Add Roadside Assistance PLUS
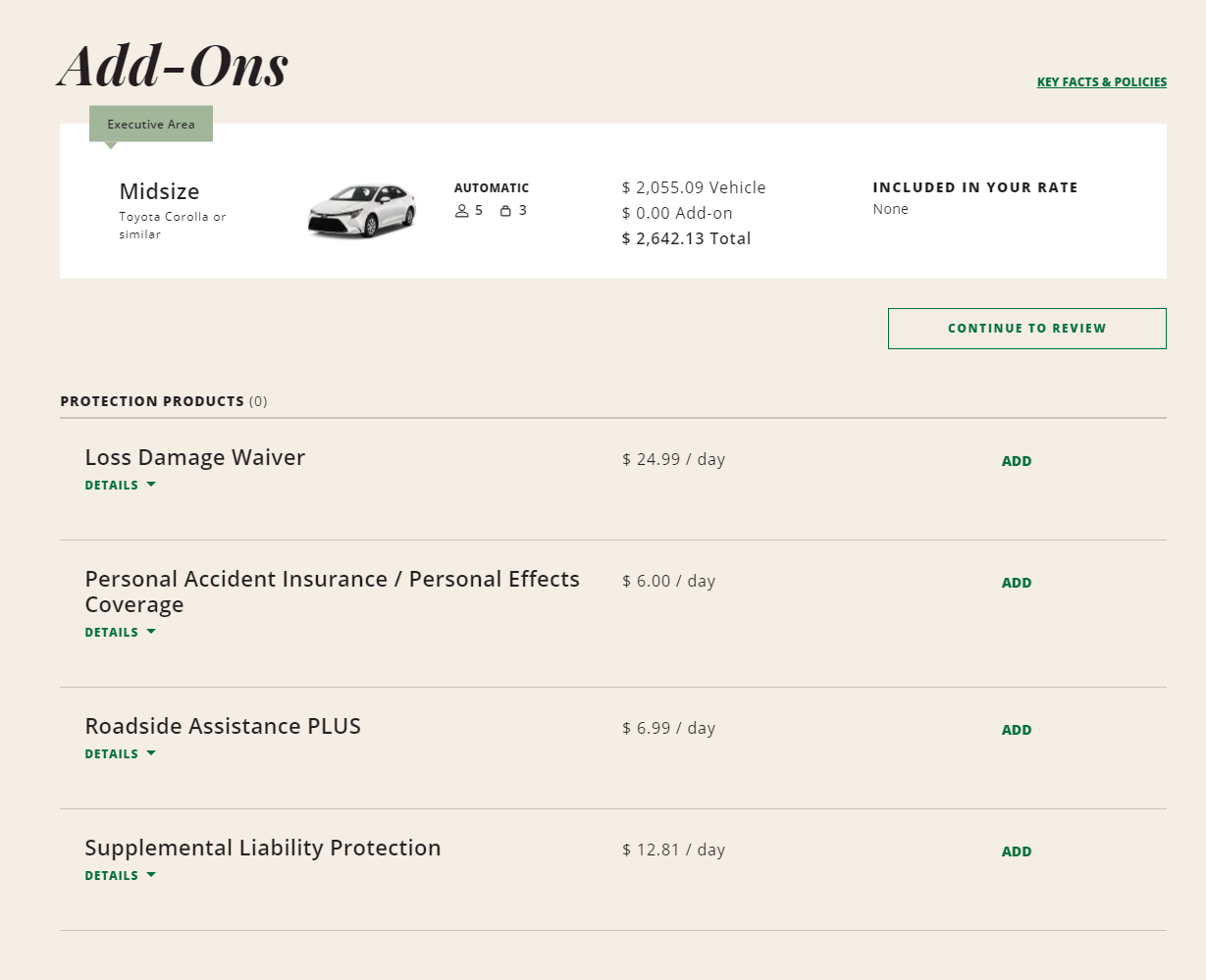Image resolution: width=1206 pixels, height=980 pixels. (1017, 730)
